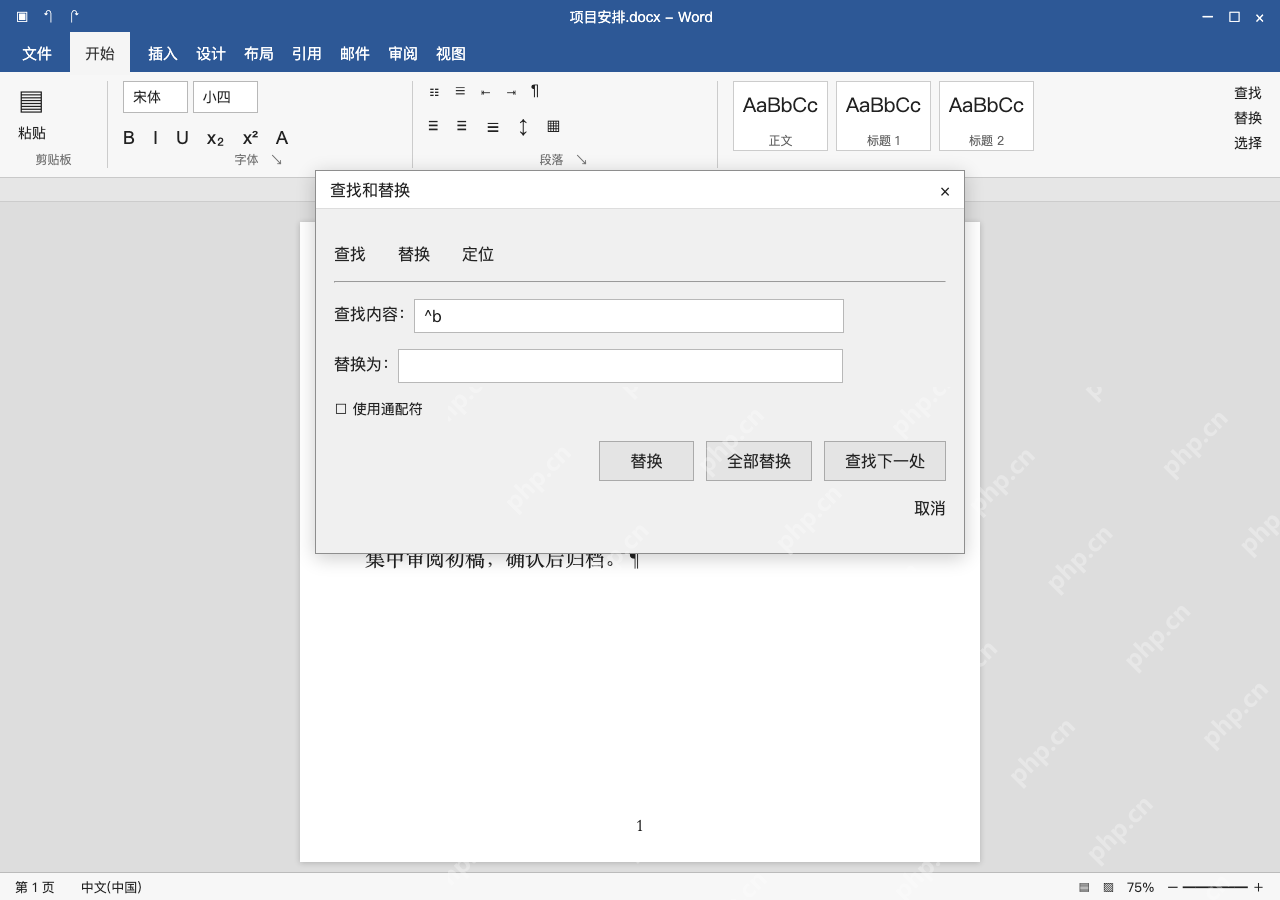
Task: Open the 宋体 font name box
Action: point(155,97)
